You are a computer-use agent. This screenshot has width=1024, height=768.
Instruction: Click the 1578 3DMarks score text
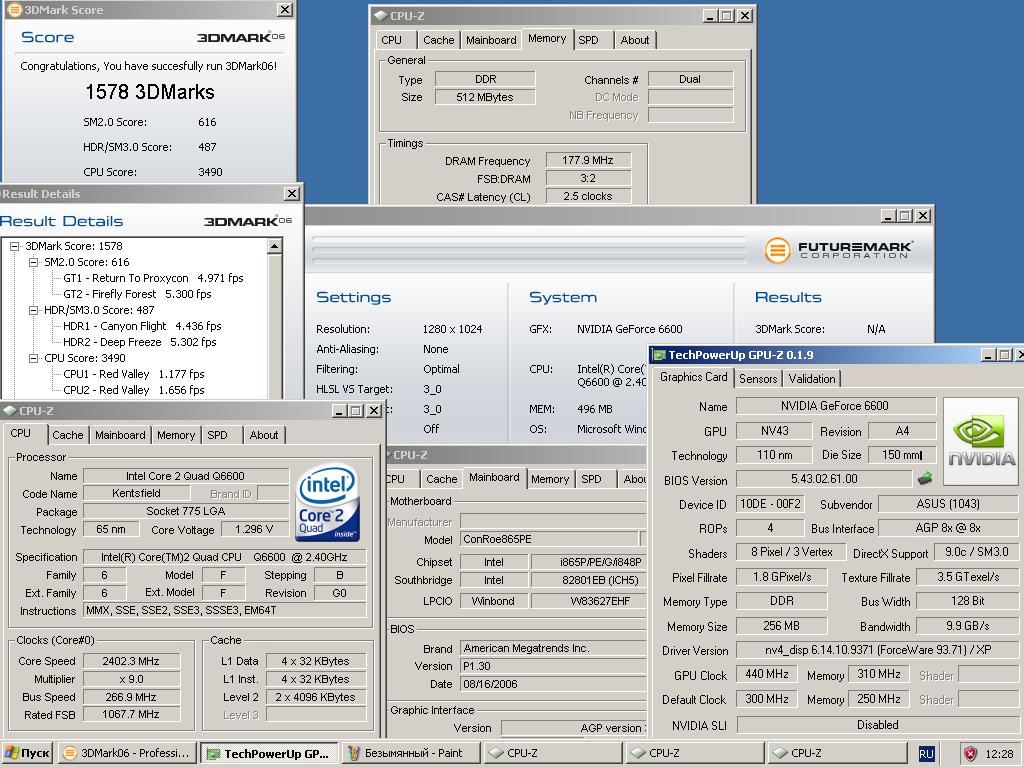(x=150, y=92)
